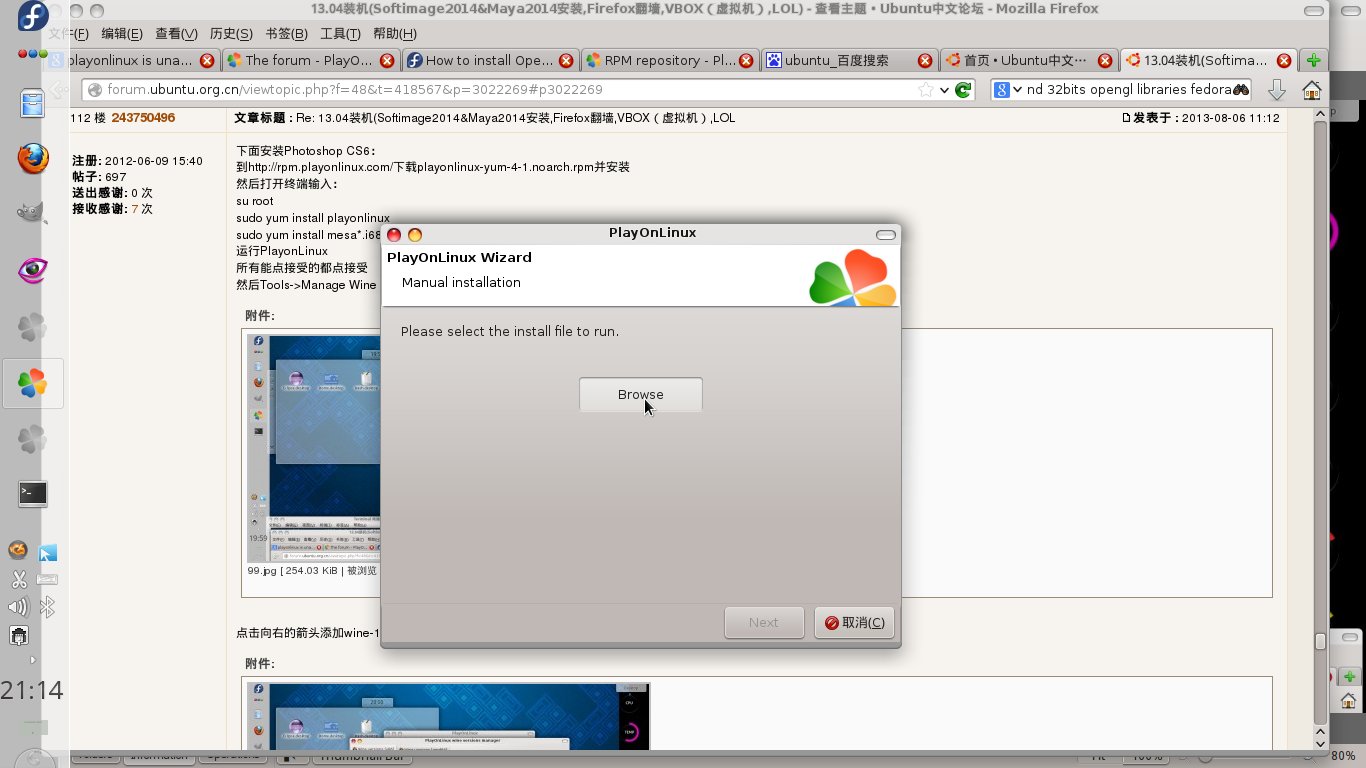Close the '13.04装机(Softima...' tab
Viewport: 1366px width, 768px height.
pyautogui.click(x=1285, y=60)
